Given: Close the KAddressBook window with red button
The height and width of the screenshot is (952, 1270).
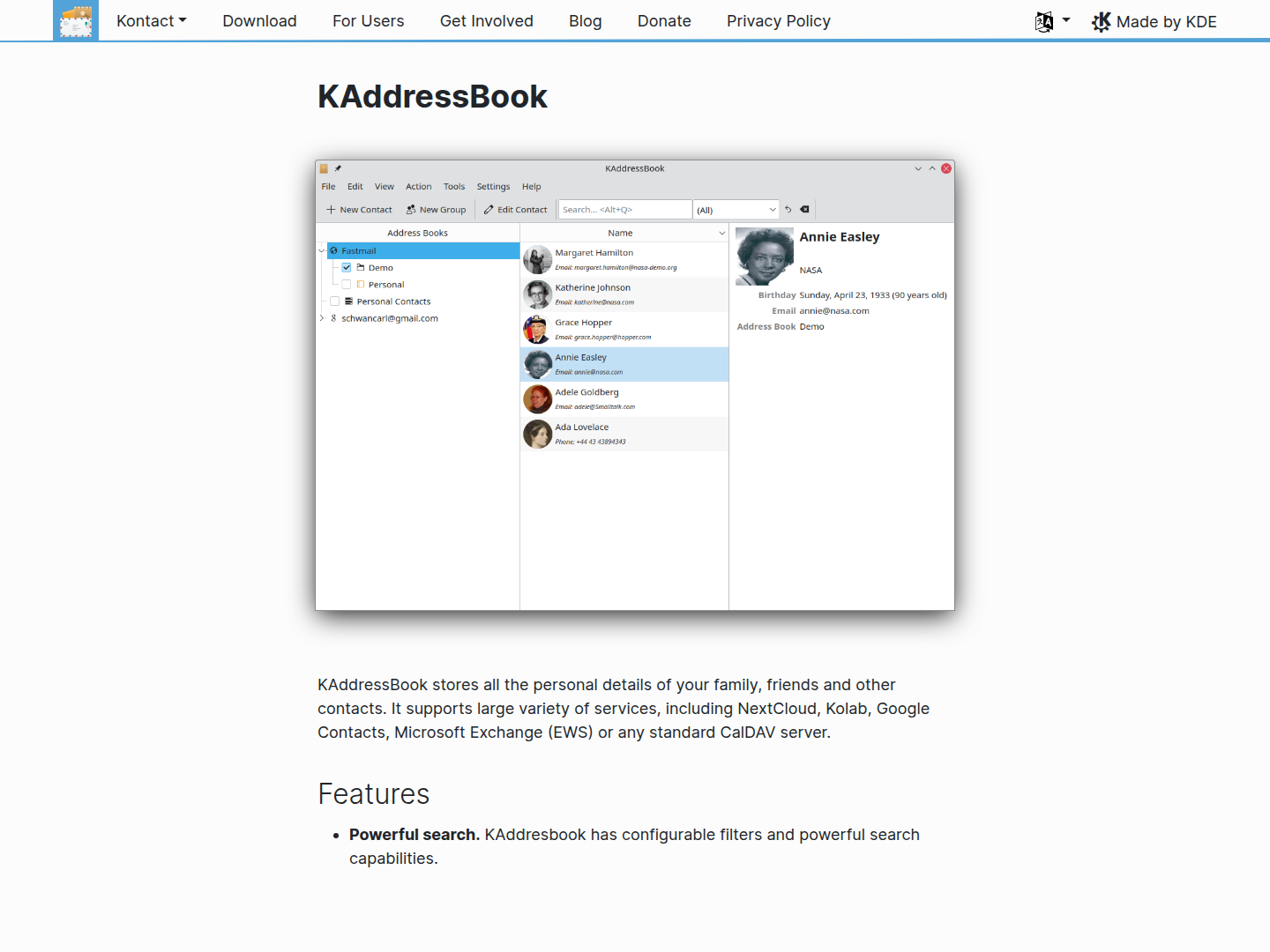Looking at the screenshot, I should point(946,168).
